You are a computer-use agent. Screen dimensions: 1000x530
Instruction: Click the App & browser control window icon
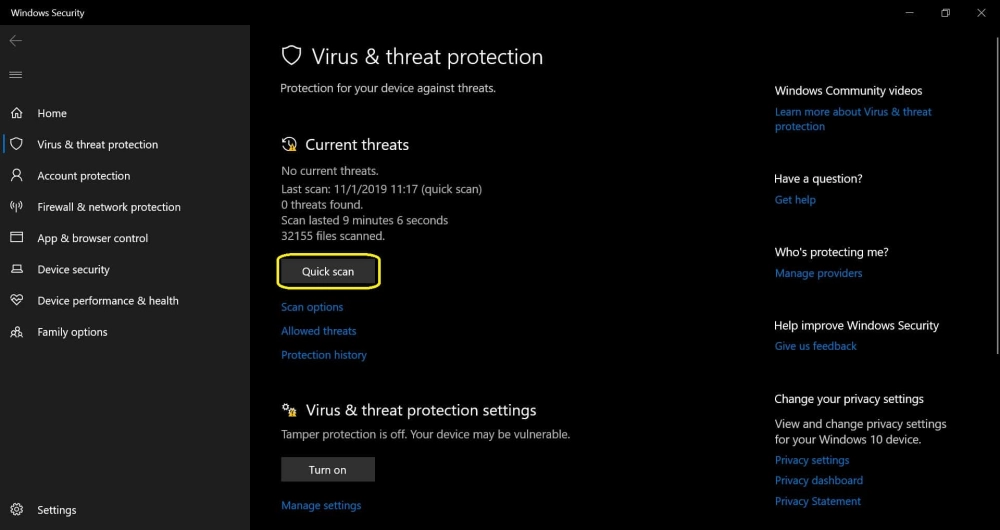pyautogui.click(x=17, y=238)
